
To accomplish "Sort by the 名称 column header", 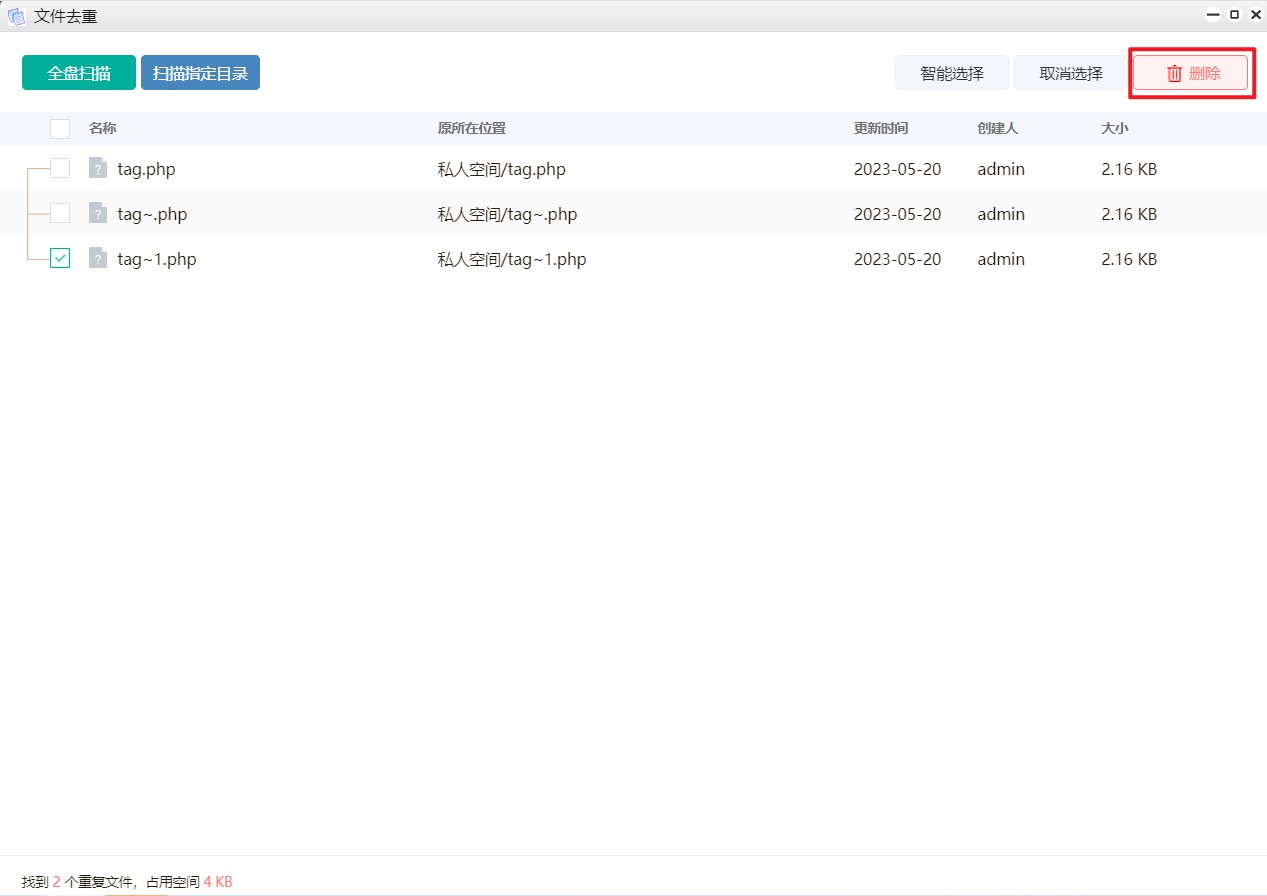I will [x=103, y=129].
